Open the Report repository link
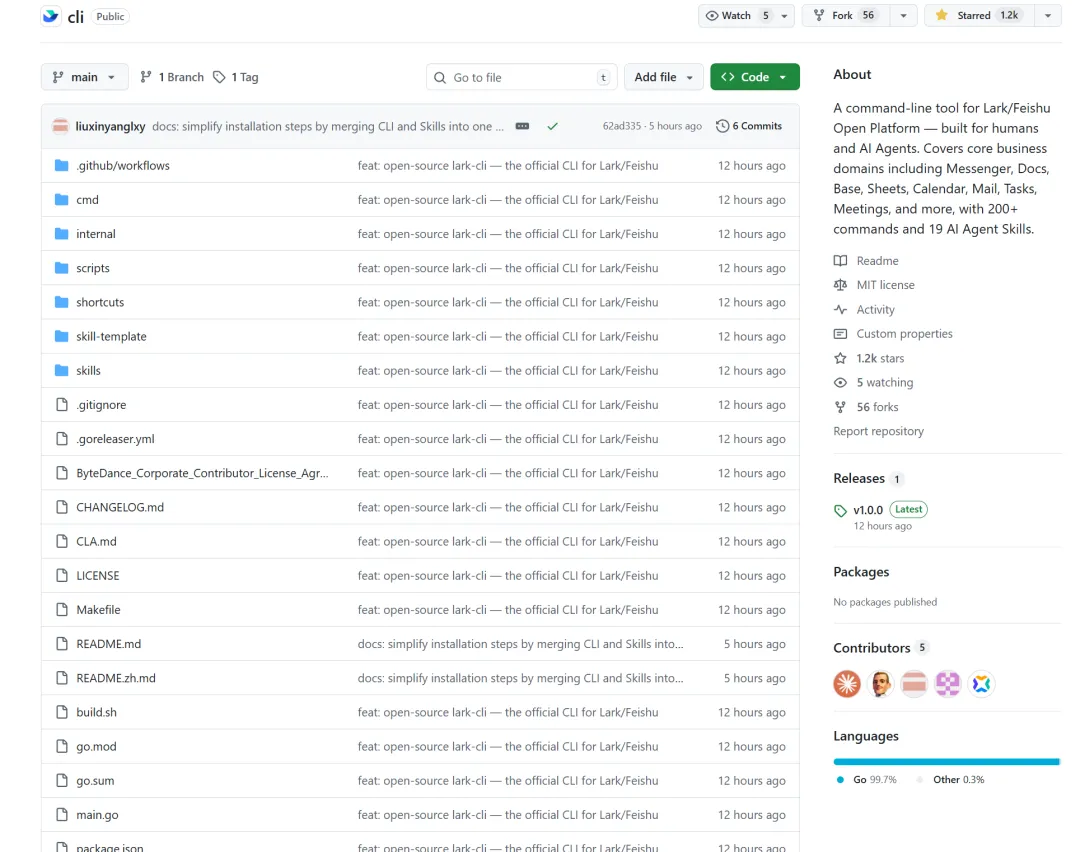This screenshot has width=1080, height=852. [878, 431]
